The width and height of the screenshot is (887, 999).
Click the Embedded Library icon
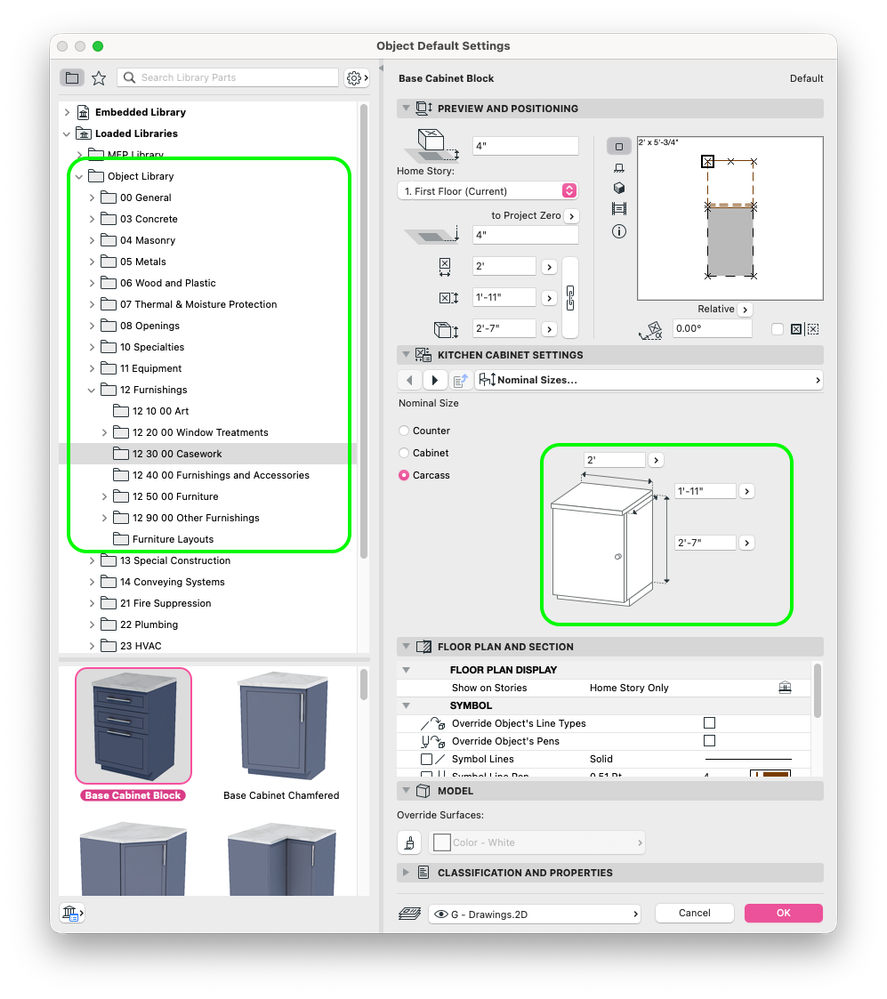(83, 112)
